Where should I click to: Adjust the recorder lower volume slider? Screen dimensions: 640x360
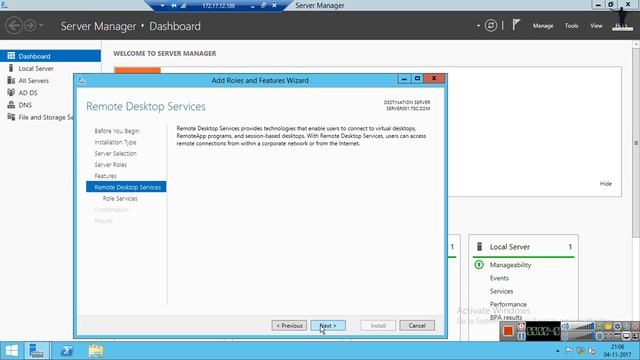tap(582, 336)
